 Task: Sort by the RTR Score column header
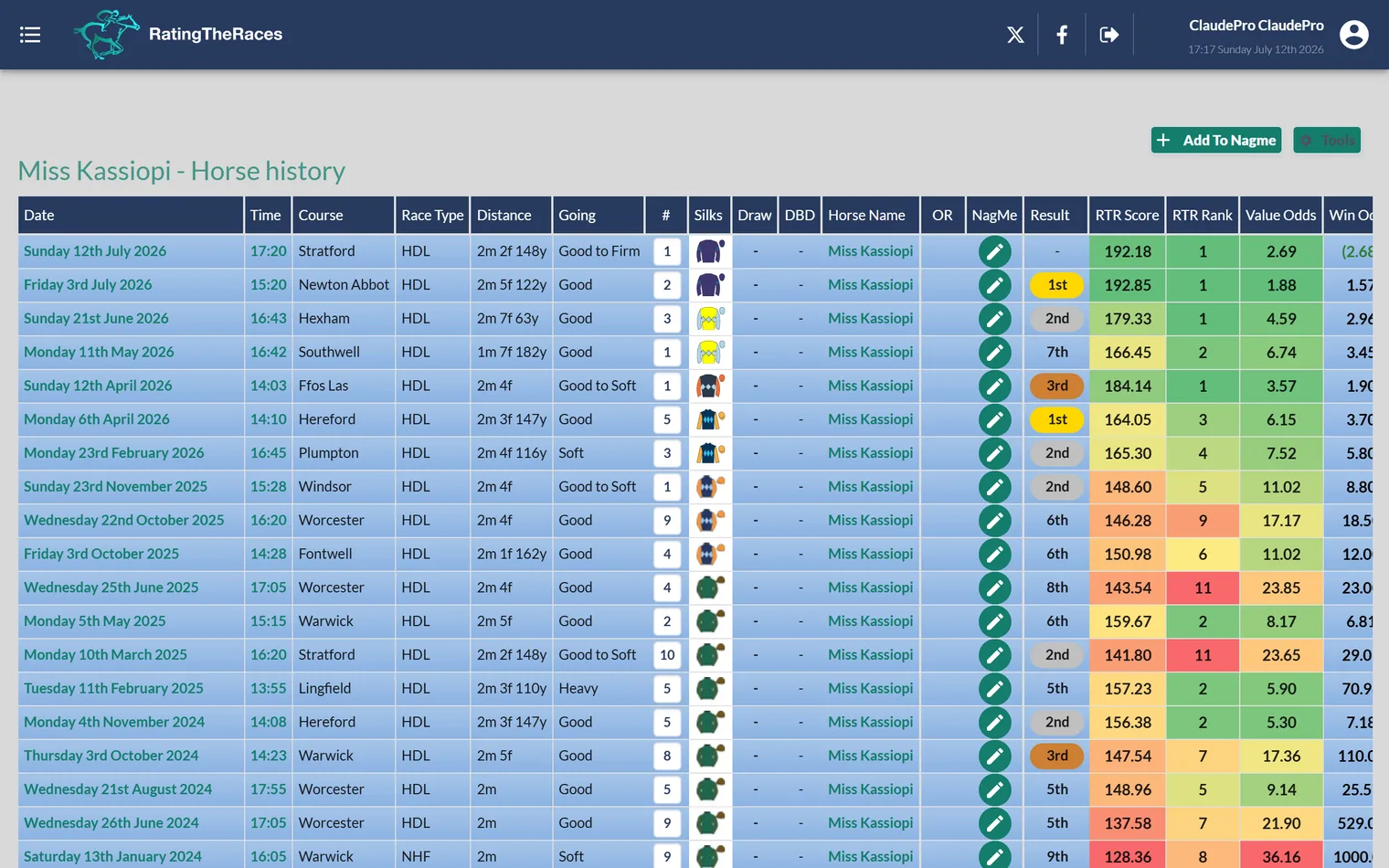(x=1127, y=215)
